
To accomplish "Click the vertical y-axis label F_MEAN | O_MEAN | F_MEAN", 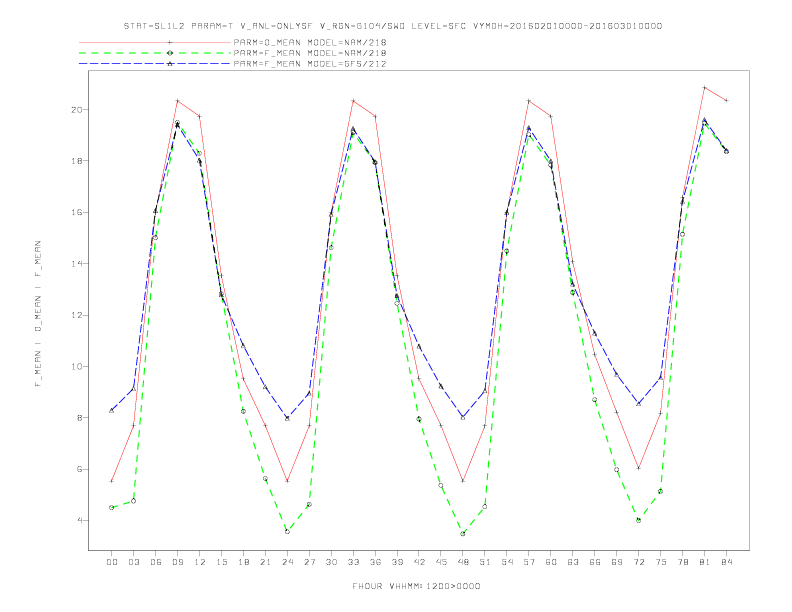I will point(38,314).
